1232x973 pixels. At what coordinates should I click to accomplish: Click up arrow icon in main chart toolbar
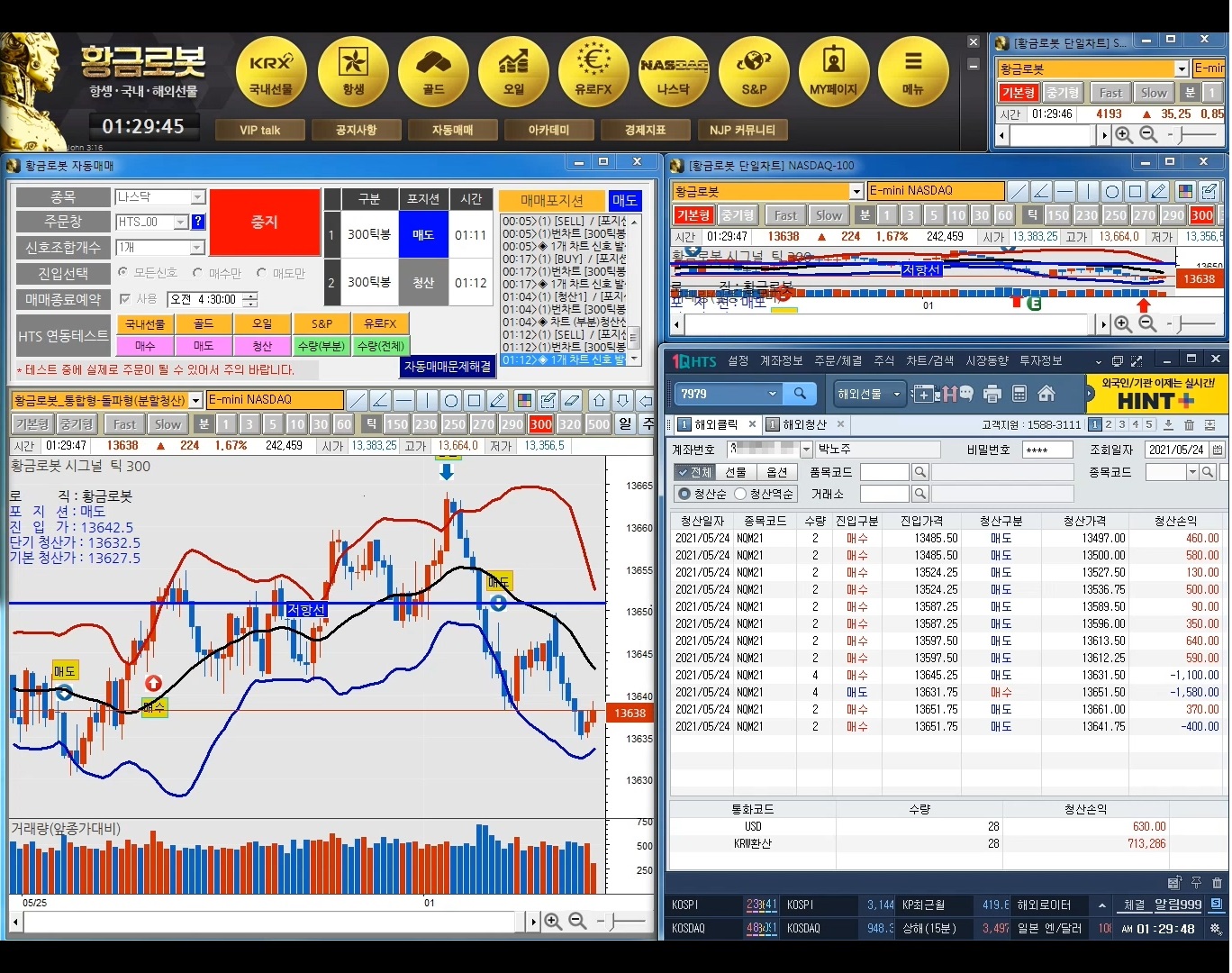click(x=599, y=400)
